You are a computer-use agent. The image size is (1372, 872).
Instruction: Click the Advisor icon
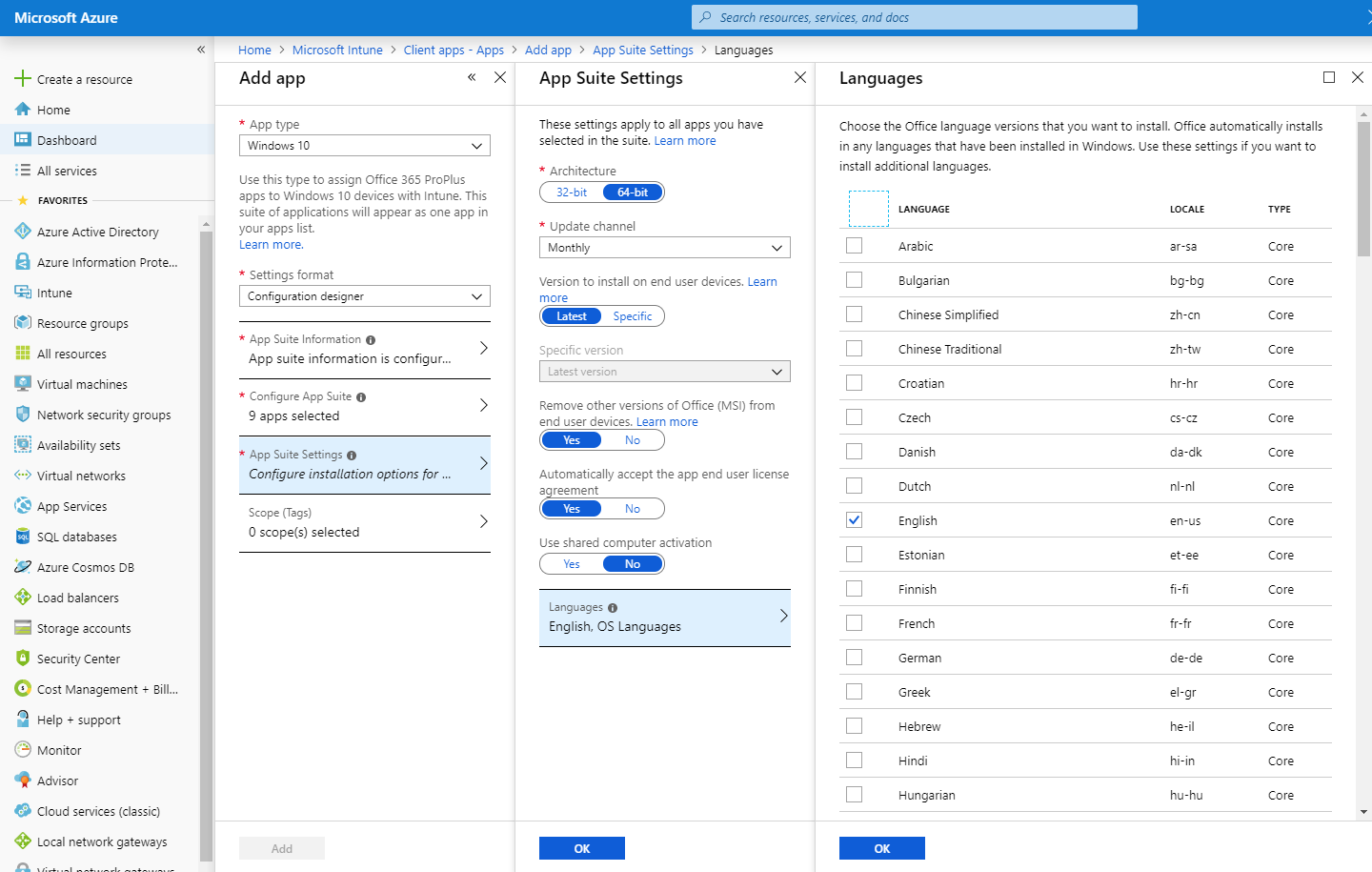tap(23, 781)
